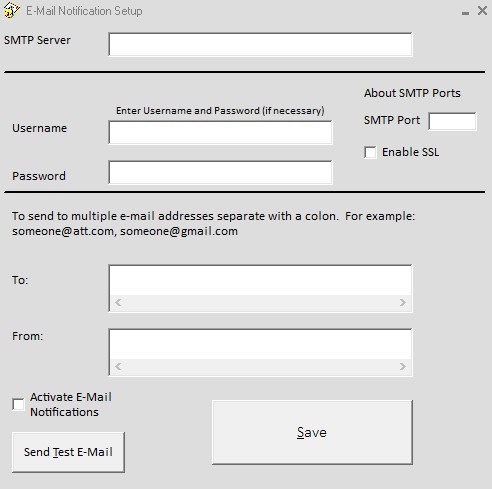
Task: Focus the To: address text area
Action: [260, 280]
